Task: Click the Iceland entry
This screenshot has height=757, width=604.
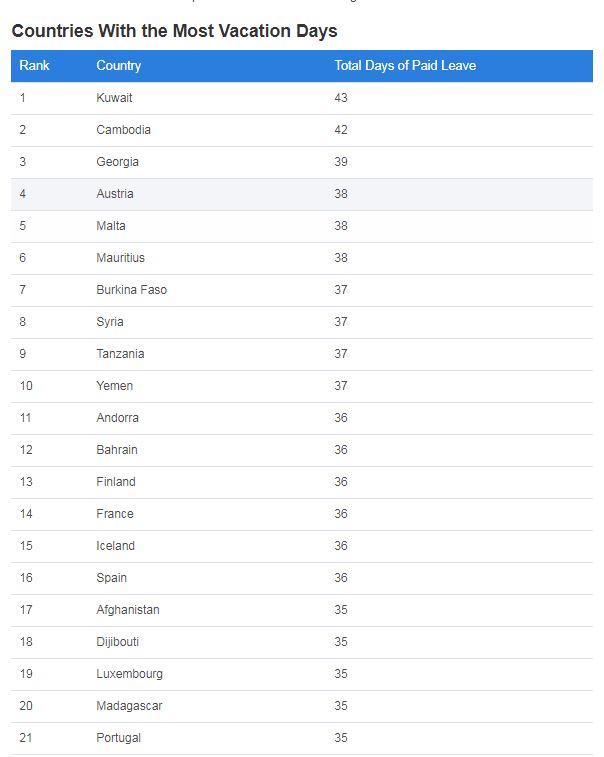Action: (115, 546)
